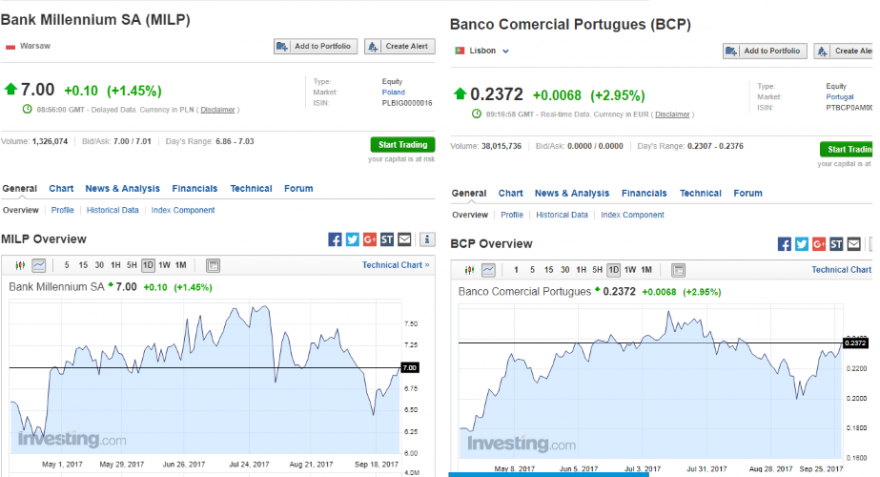Create Alert for Banco Comercial Portugues
Image resolution: width=880 pixels, height=477 pixels.
(x=844, y=51)
